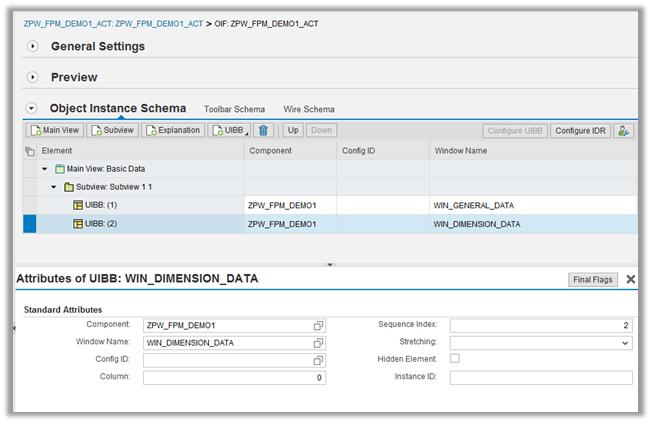
Task: Select the UIBB: (1) row
Action: 330,205
